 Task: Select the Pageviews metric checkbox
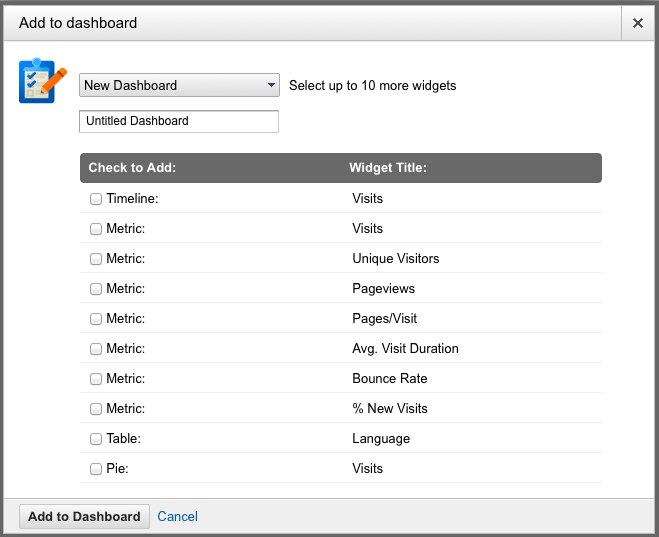tap(96, 289)
